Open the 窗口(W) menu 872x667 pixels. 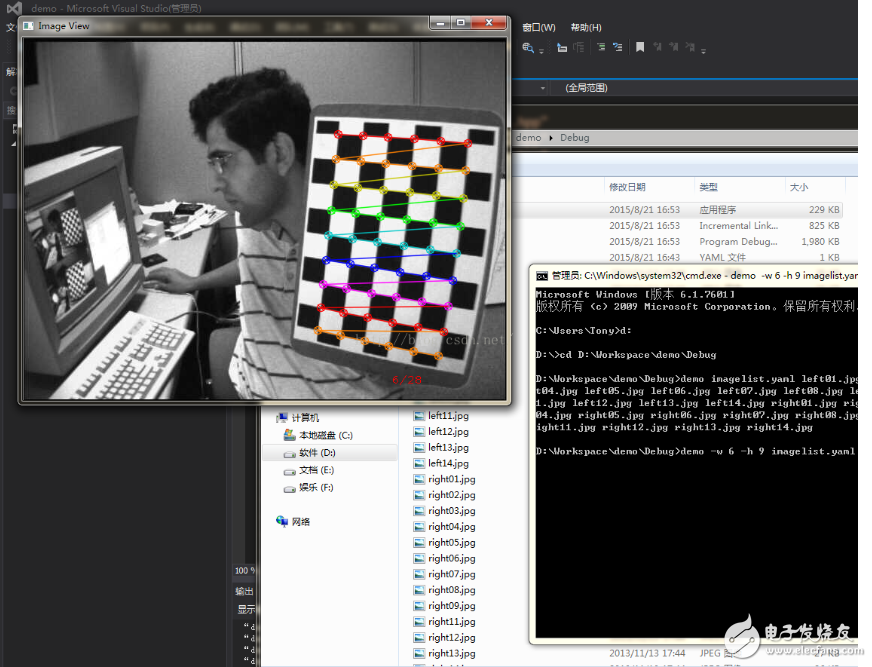[x=539, y=27]
